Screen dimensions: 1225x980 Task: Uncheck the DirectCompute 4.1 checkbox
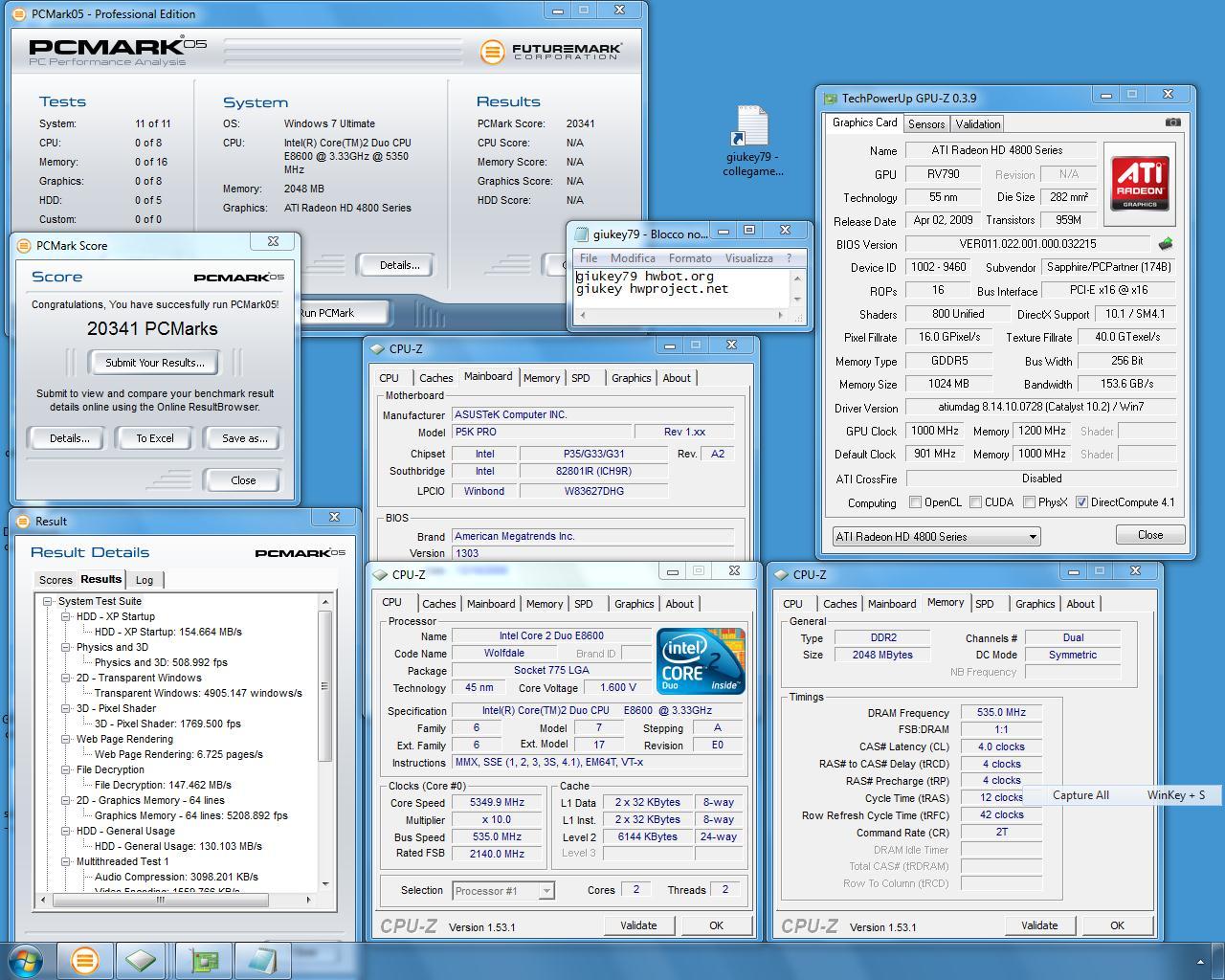point(1081,501)
